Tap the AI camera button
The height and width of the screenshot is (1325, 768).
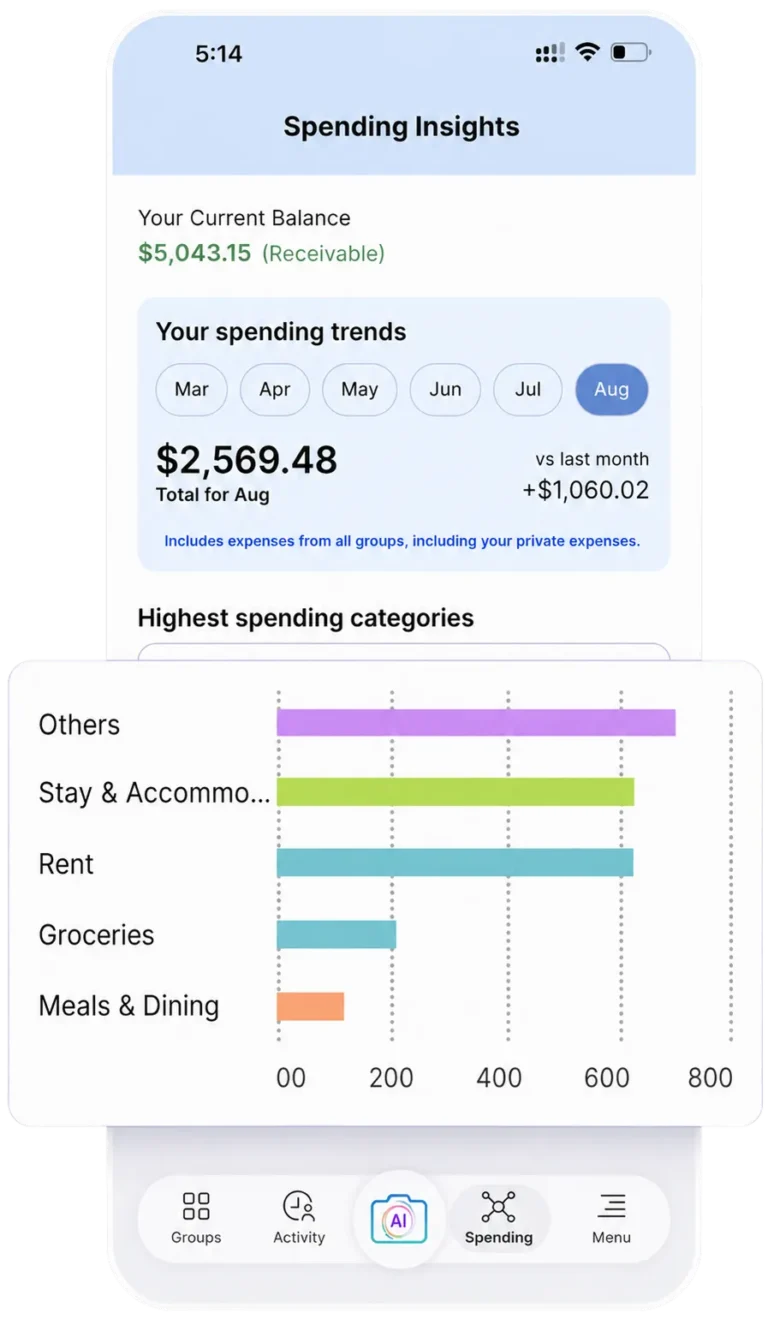pos(399,1220)
